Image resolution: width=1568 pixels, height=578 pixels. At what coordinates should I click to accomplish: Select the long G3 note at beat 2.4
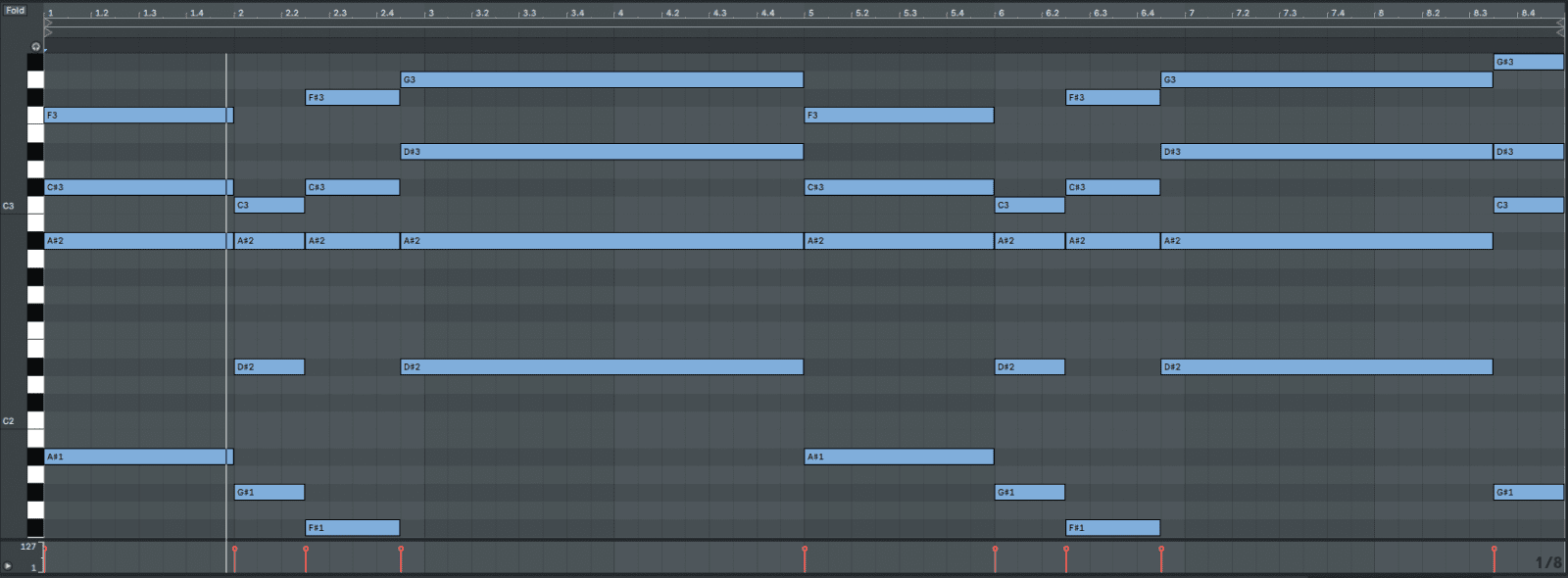click(602, 79)
